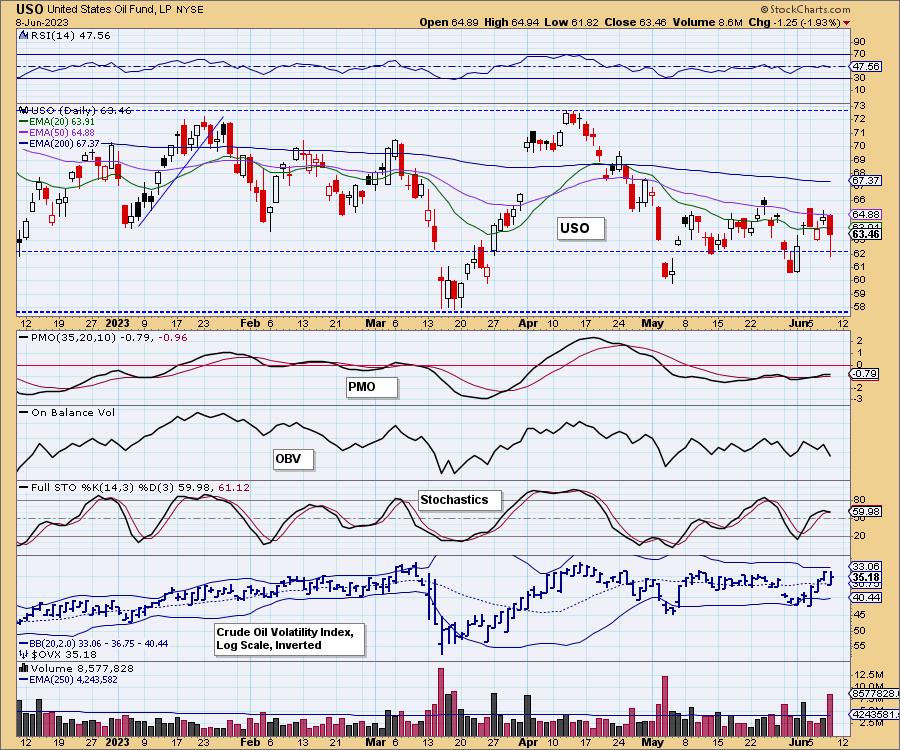The image size is (900, 750).
Task: Open the StockCharts.com link in header
Action: click(805, 9)
